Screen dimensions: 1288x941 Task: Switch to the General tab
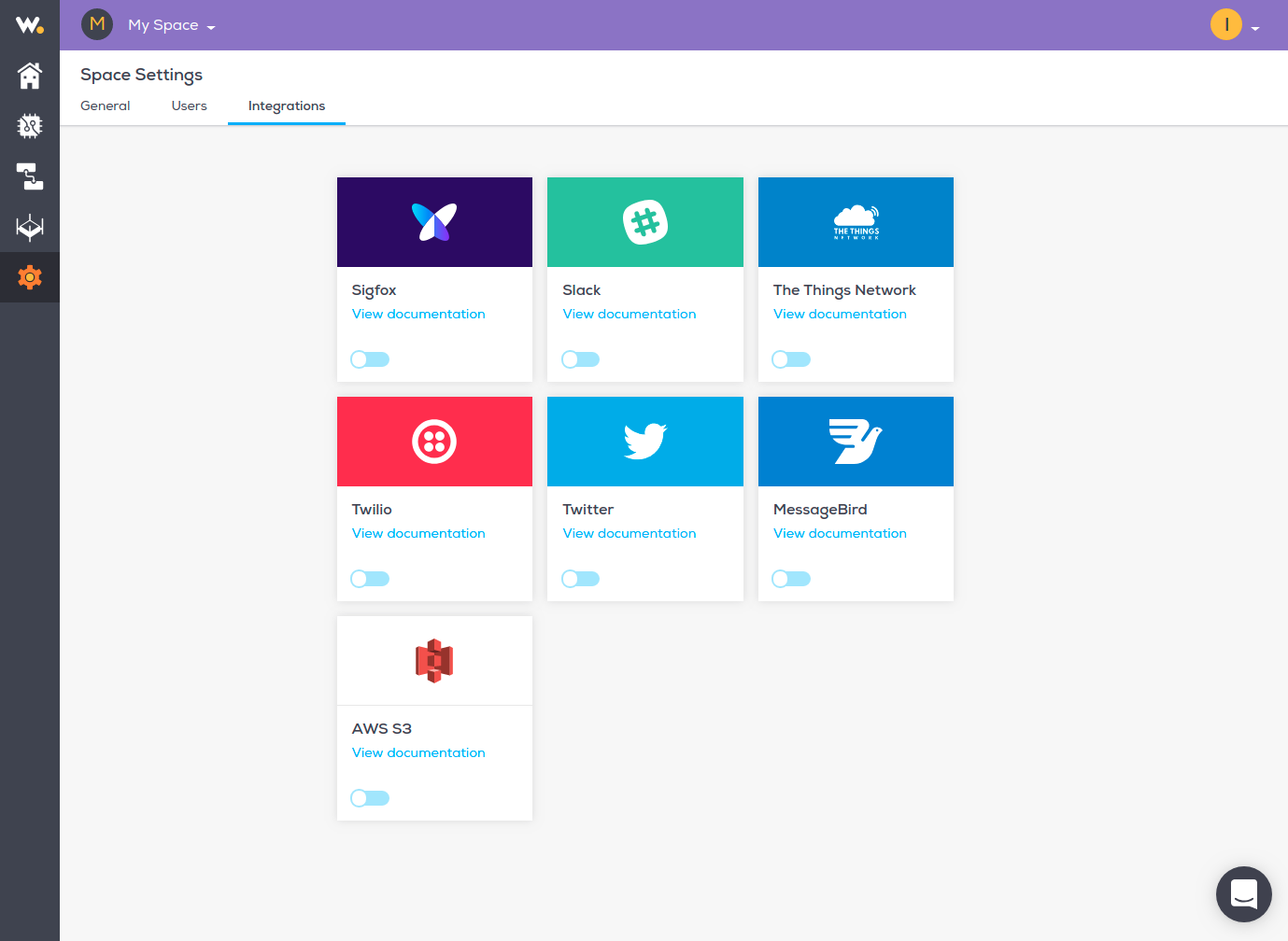tap(106, 105)
